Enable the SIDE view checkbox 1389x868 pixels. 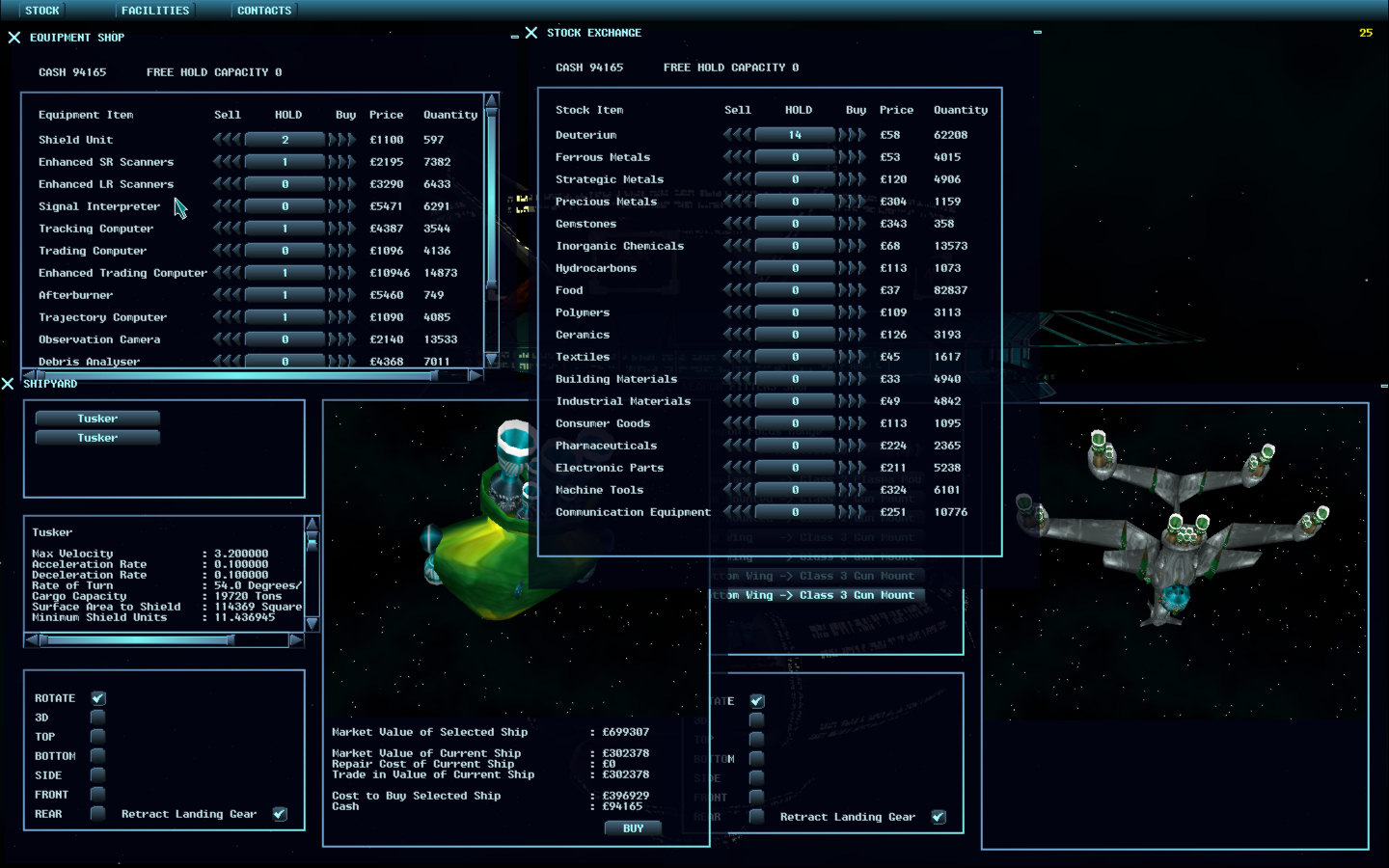98,774
